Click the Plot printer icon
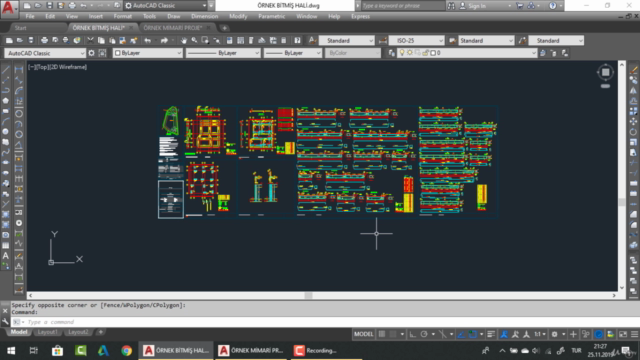Image resolution: width=640 pixels, height=360 pixels. click(44, 40)
